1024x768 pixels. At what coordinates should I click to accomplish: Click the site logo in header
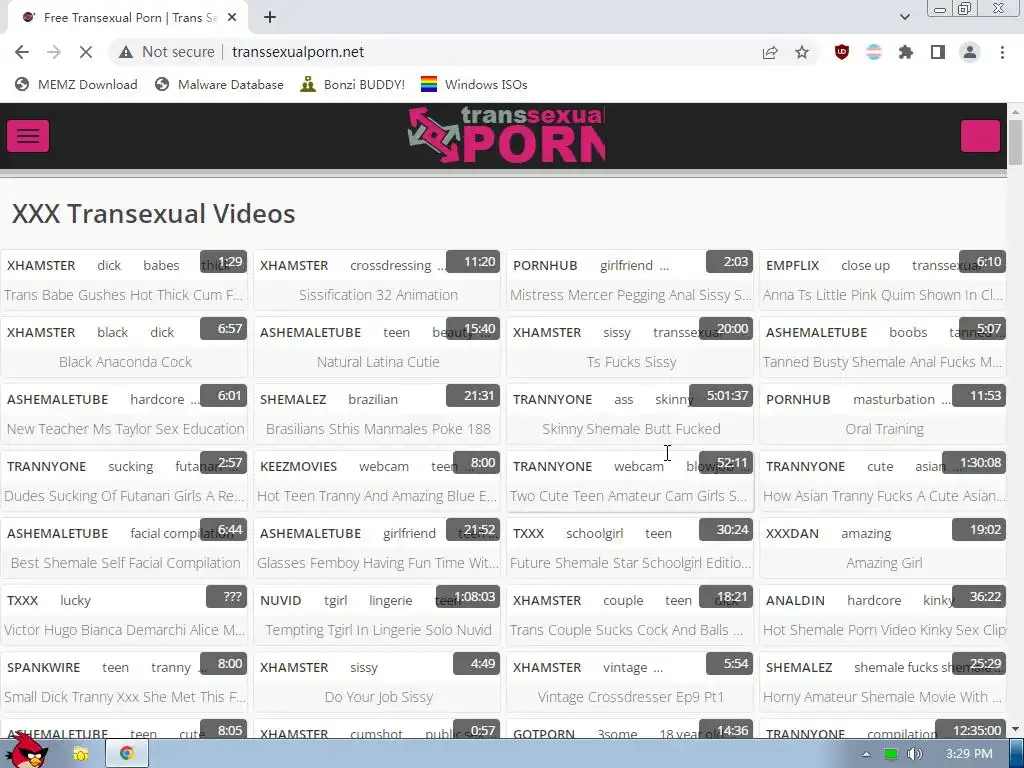pos(507,135)
